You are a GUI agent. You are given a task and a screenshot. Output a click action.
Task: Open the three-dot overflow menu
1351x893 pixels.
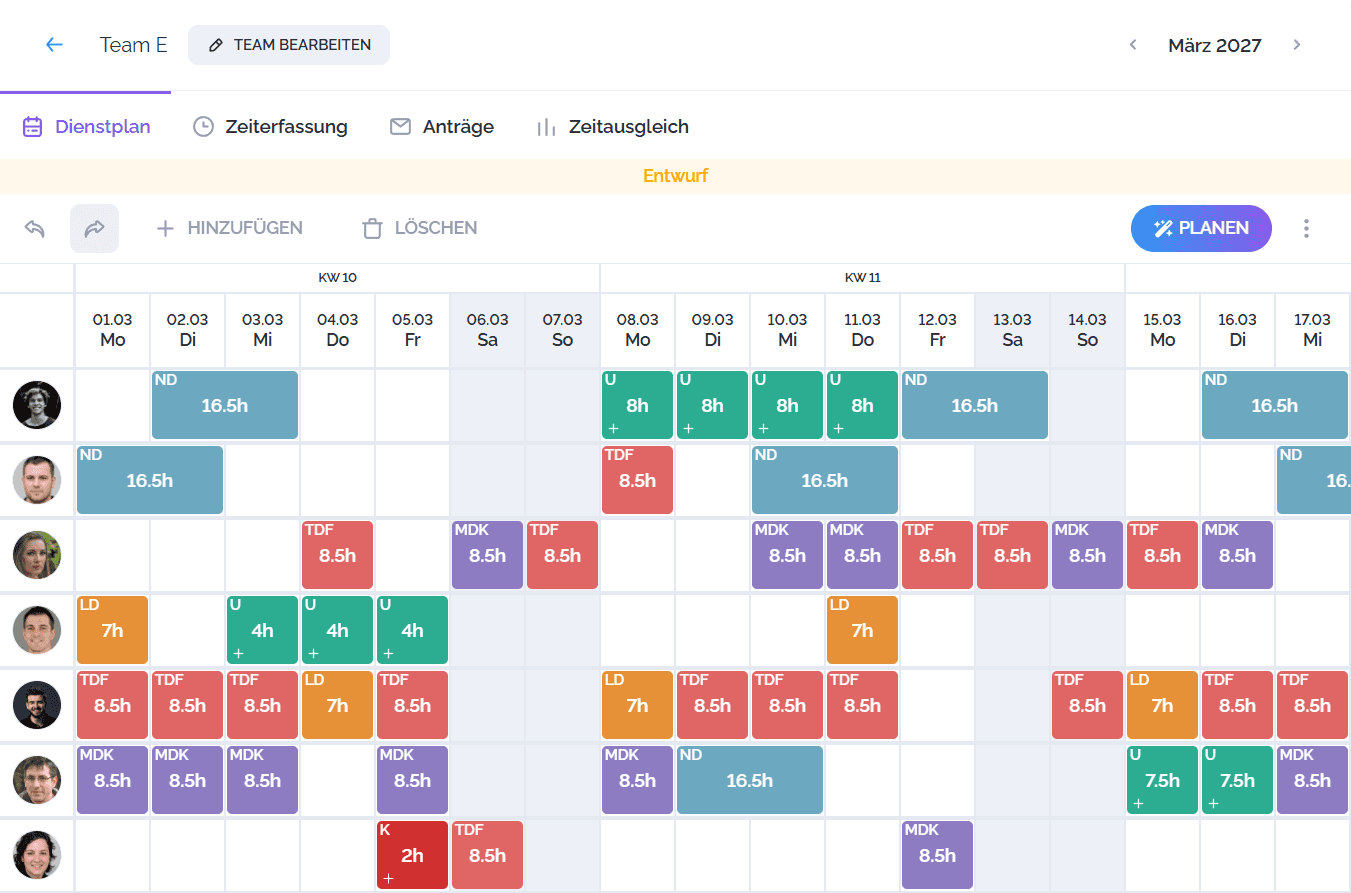pyautogui.click(x=1306, y=228)
